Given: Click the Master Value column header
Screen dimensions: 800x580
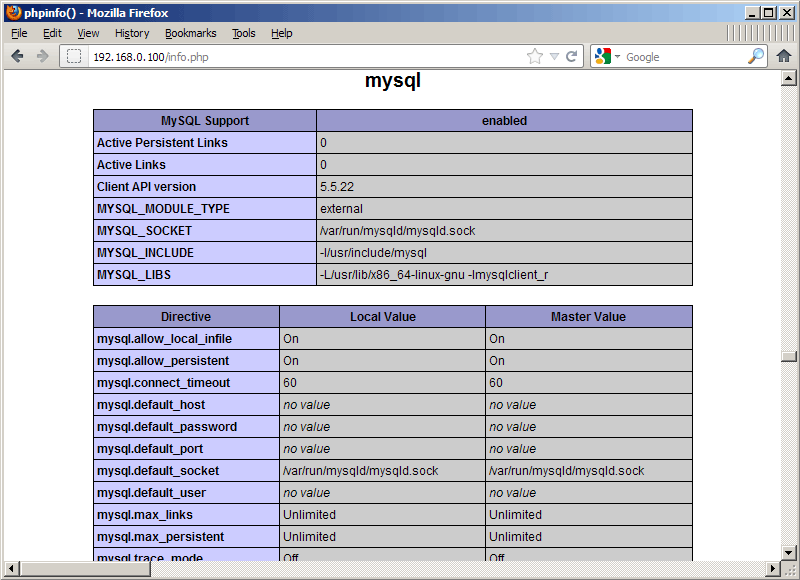Looking at the screenshot, I should click(588, 317).
